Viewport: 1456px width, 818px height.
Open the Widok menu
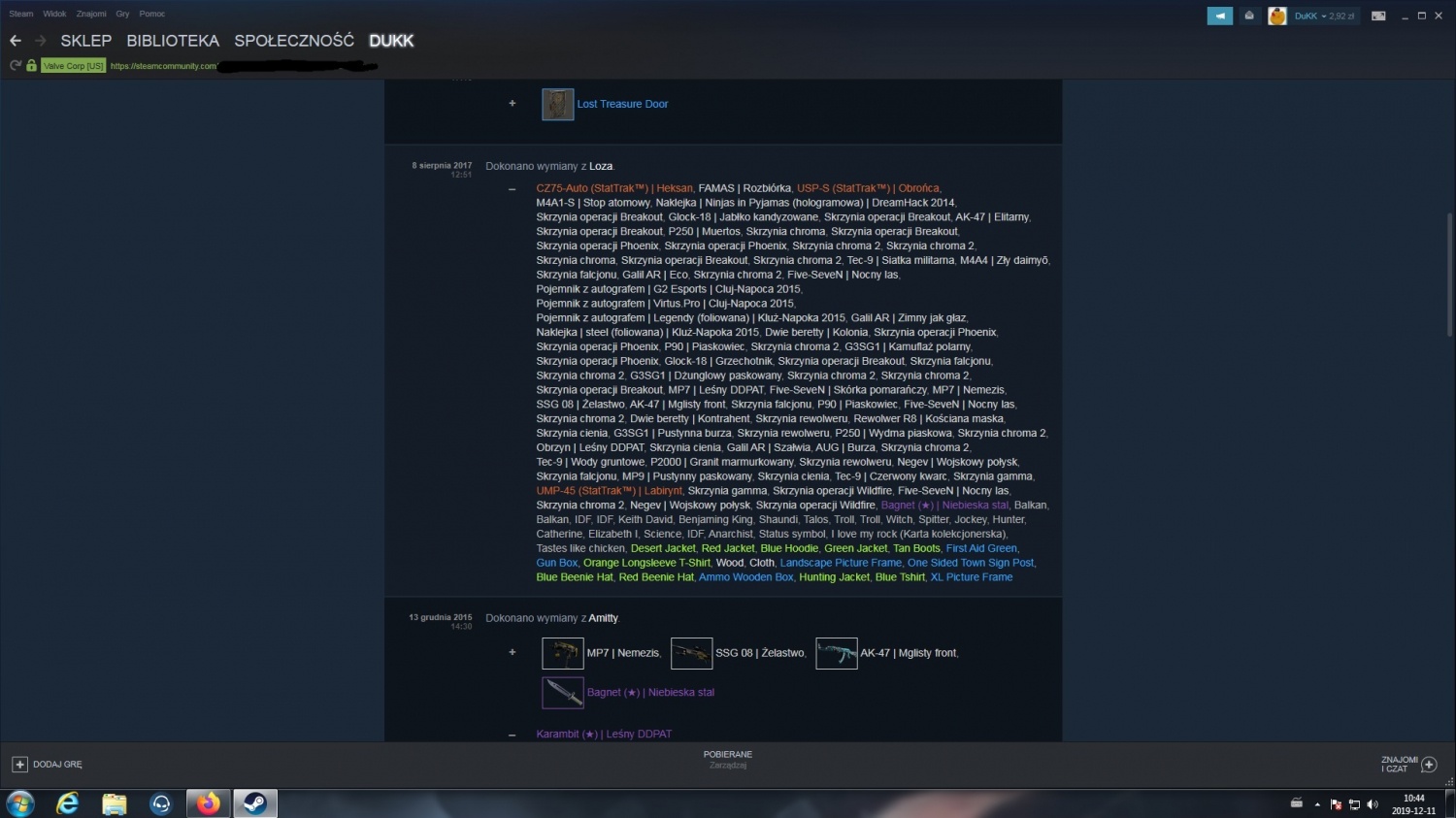coord(54,15)
